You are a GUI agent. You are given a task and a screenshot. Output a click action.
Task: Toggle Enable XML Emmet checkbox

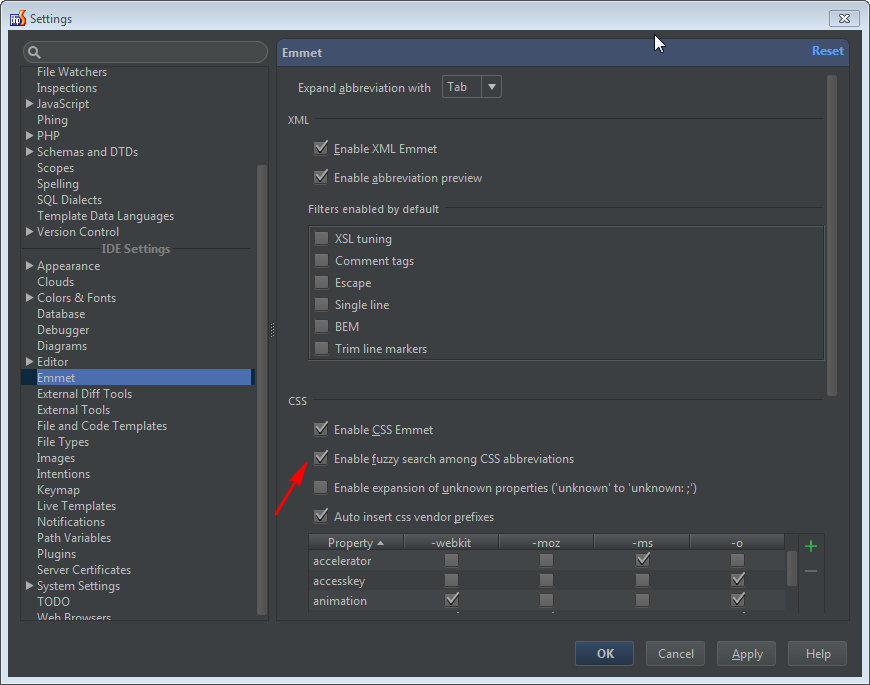click(x=321, y=149)
